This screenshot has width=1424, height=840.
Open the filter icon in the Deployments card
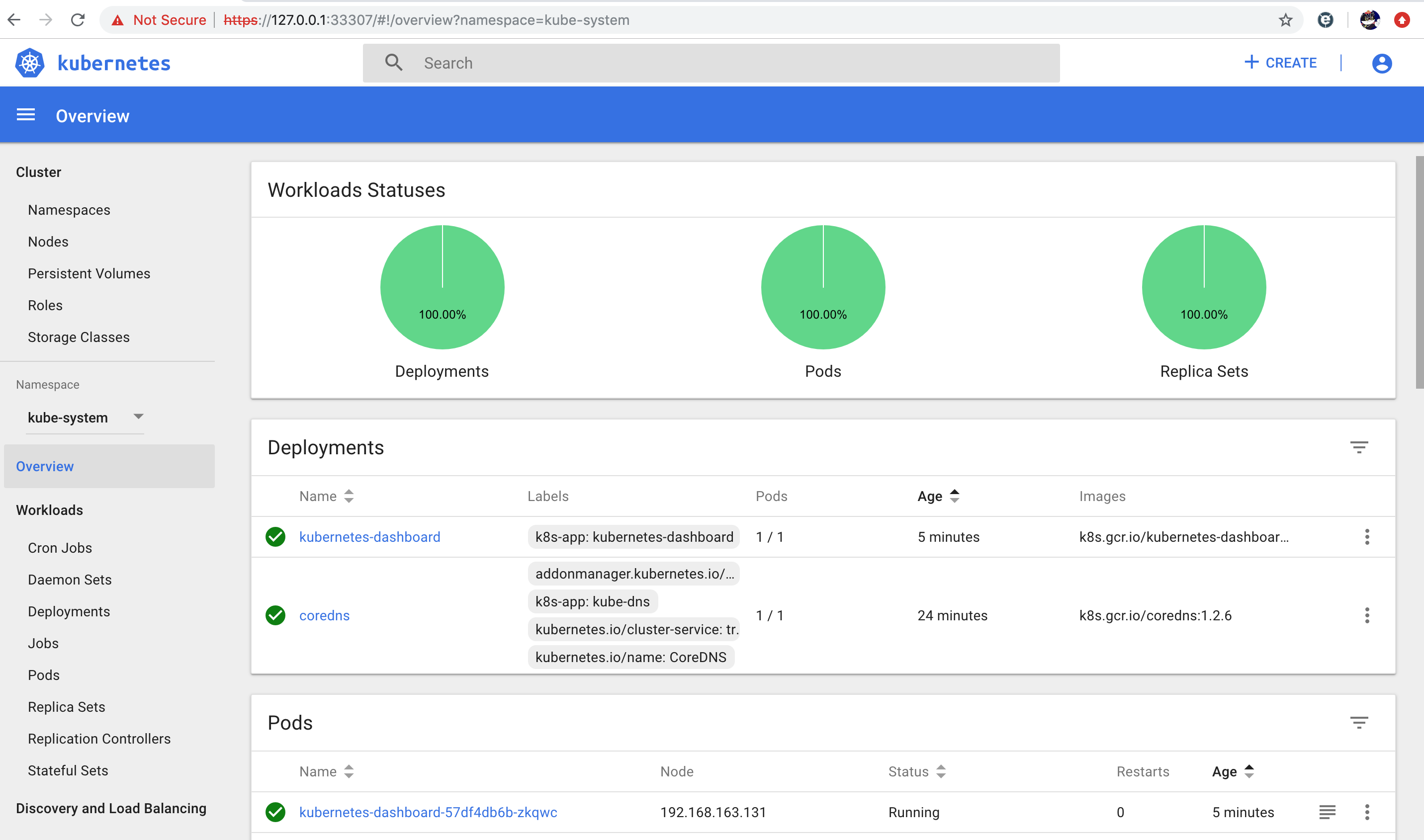tap(1358, 447)
